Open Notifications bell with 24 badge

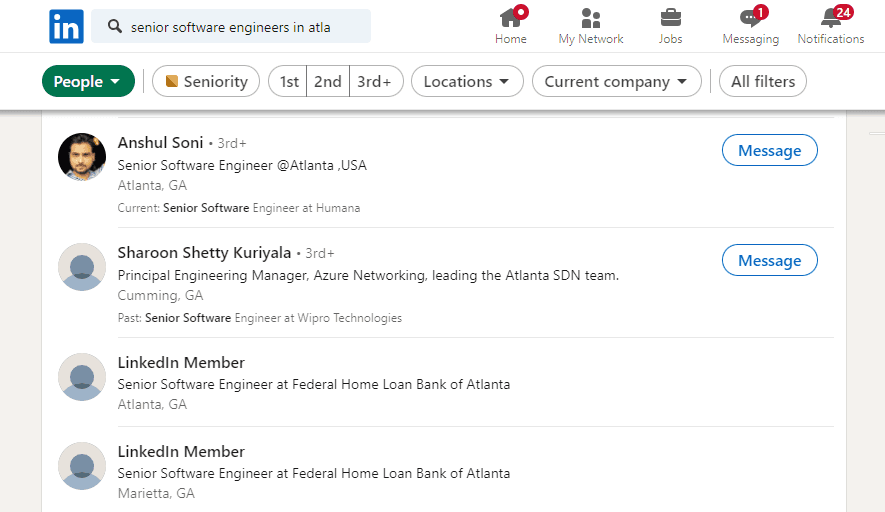tap(831, 26)
